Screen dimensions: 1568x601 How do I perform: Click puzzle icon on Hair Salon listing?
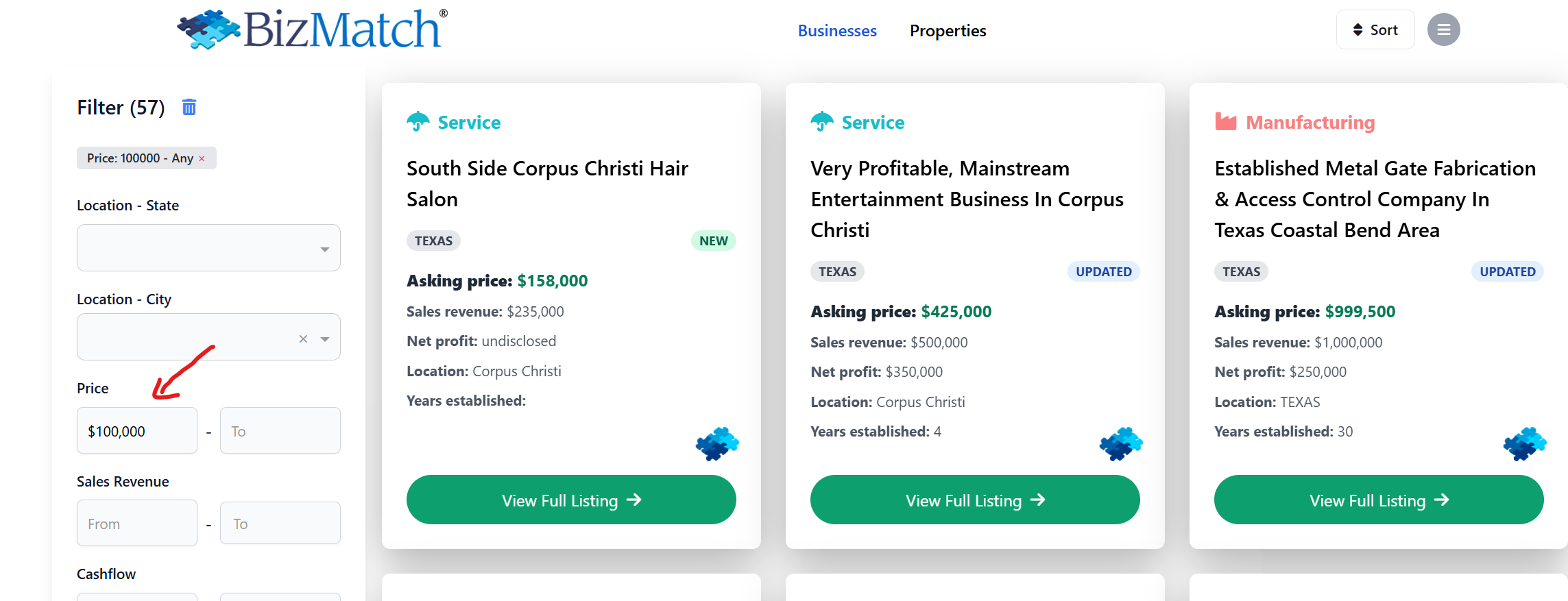(x=717, y=444)
